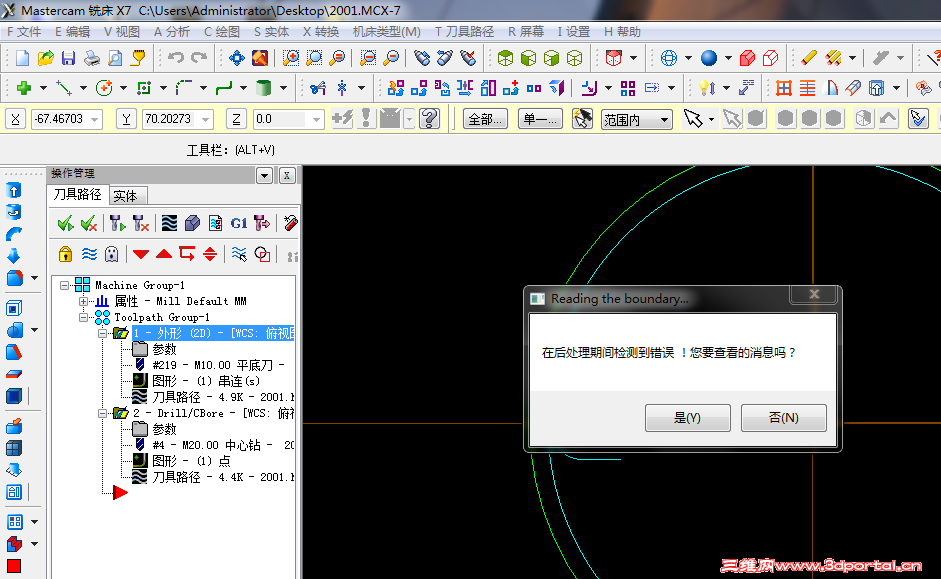This screenshot has width=941, height=579.
Task: Click the X coordinate lock button
Action: (x=15, y=119)
